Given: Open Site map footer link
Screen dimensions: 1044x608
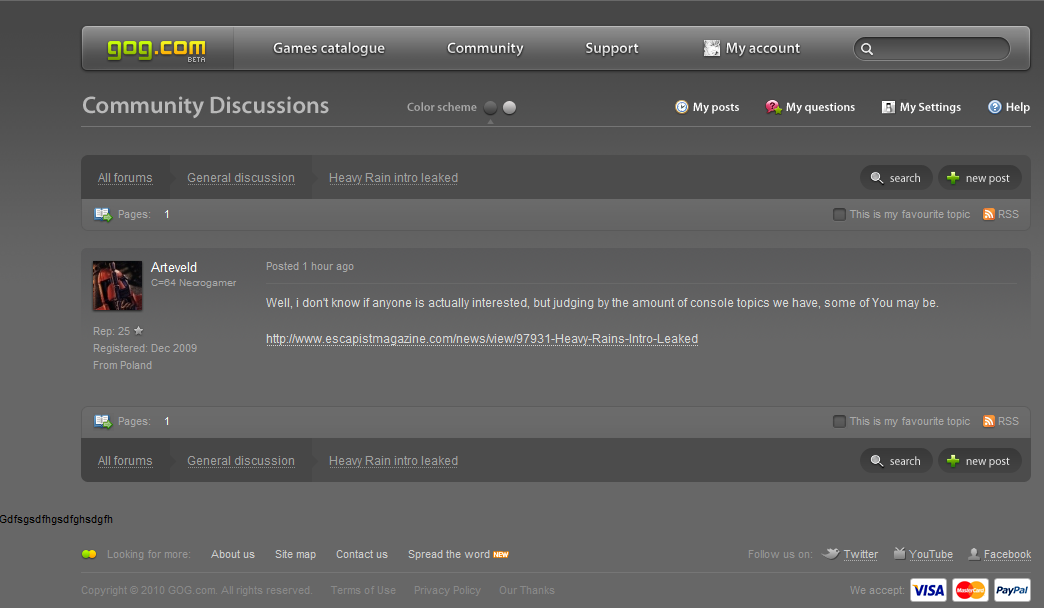Looking at the screenshot, I should [296, 554].
